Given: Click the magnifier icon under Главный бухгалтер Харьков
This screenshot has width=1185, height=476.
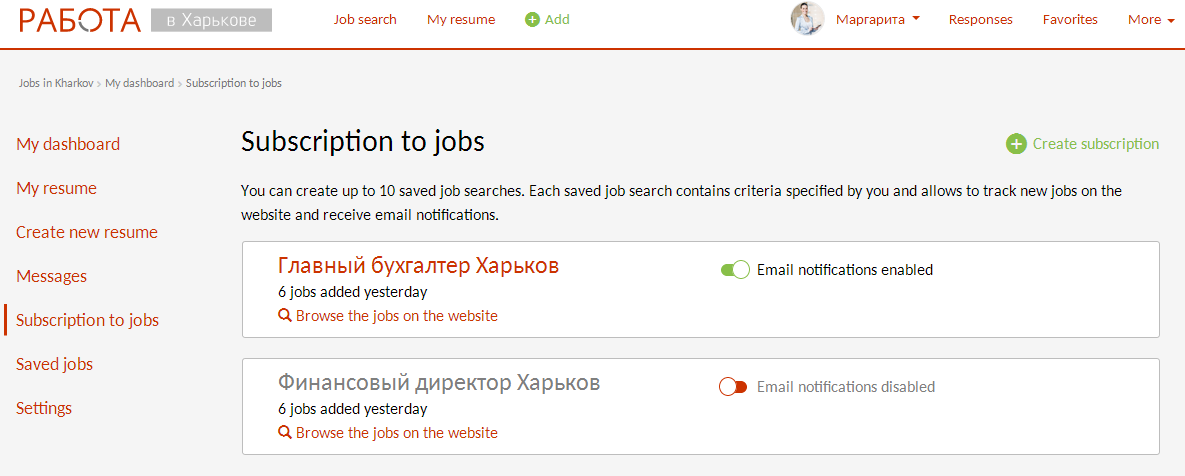Looking at the screenshot, I should click(284, 316).
